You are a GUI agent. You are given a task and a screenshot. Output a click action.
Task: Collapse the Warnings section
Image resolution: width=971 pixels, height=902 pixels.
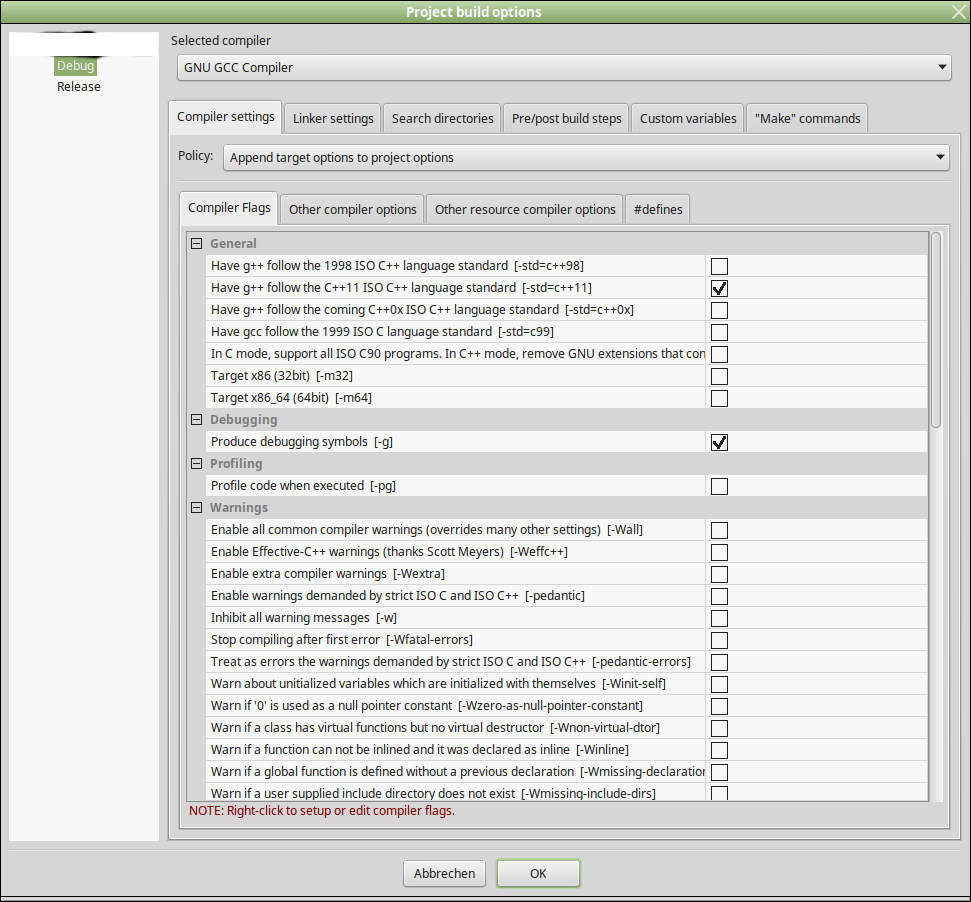click(x=196, y=508)
